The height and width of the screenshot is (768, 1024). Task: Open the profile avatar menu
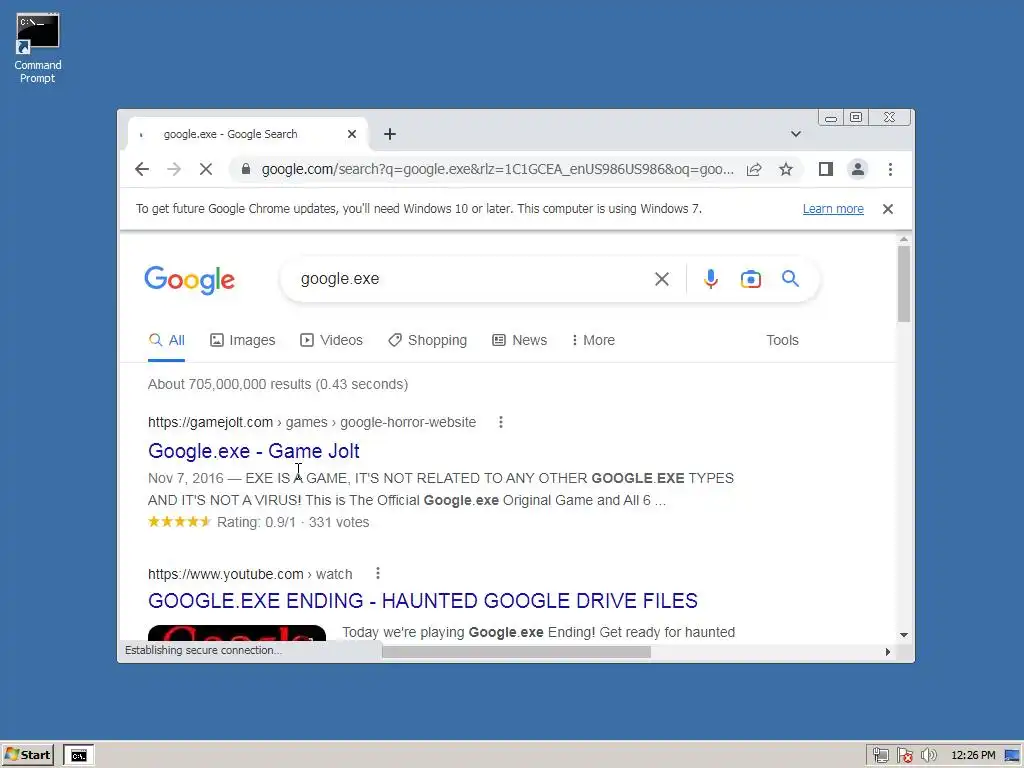(857, 169)
